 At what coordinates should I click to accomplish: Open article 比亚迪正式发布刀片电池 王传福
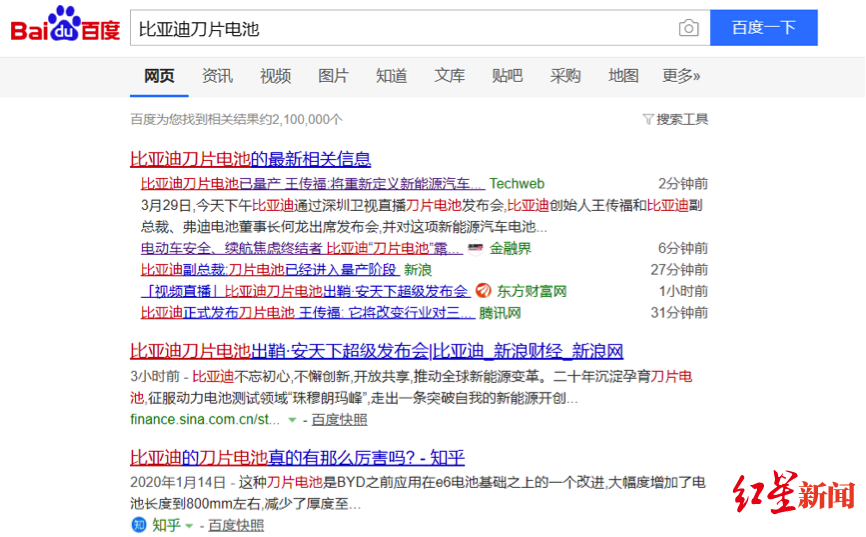coord(308,313)
